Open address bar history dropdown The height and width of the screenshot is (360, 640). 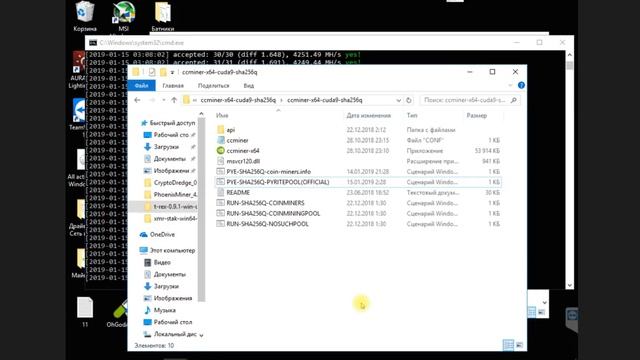coord(398,100)
